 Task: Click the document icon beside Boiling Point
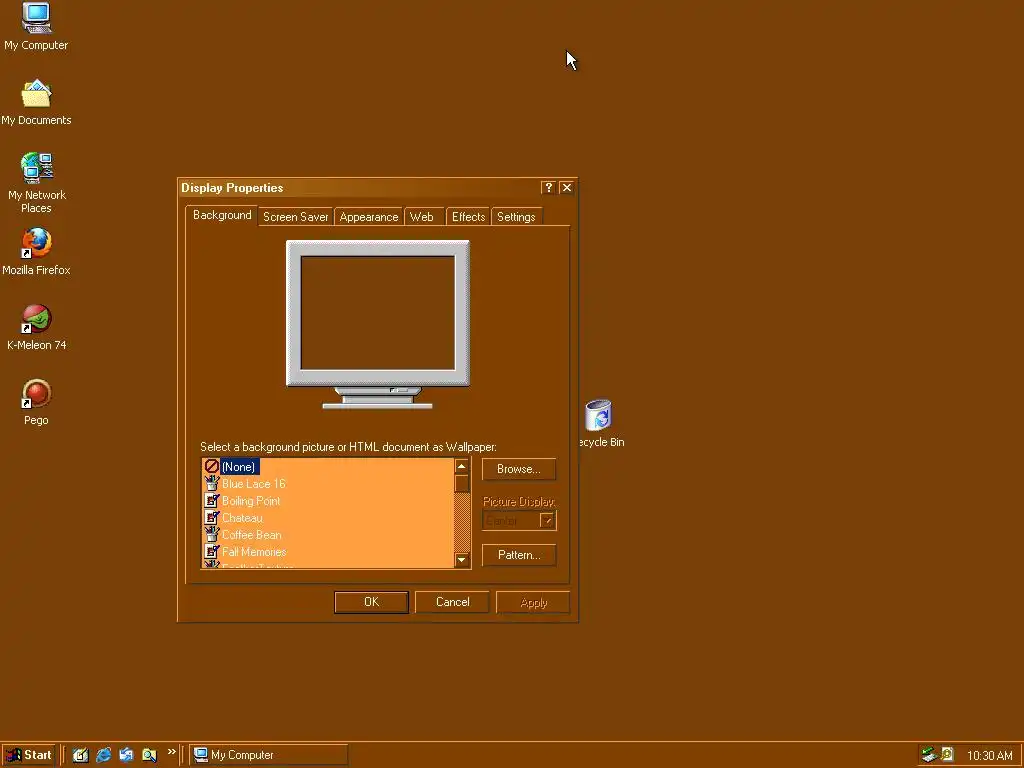coord(212,500)
